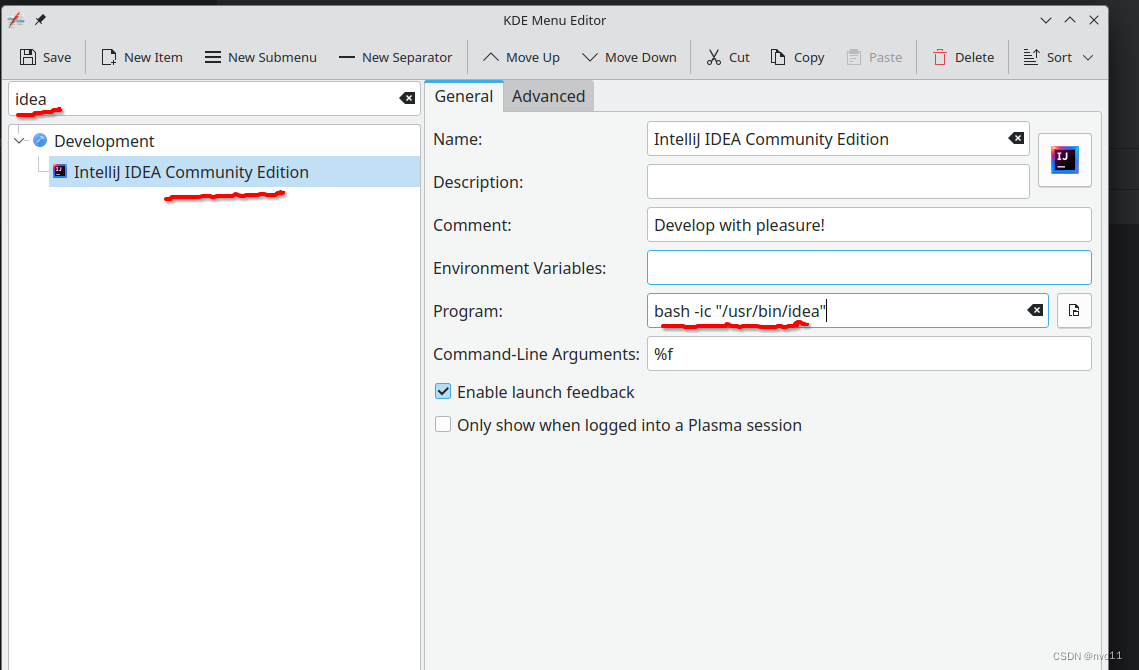Image resolution: width=1139 pixels, height=670 pixels.
Task: Collapse the Development tree category
Action: (20, 140)
